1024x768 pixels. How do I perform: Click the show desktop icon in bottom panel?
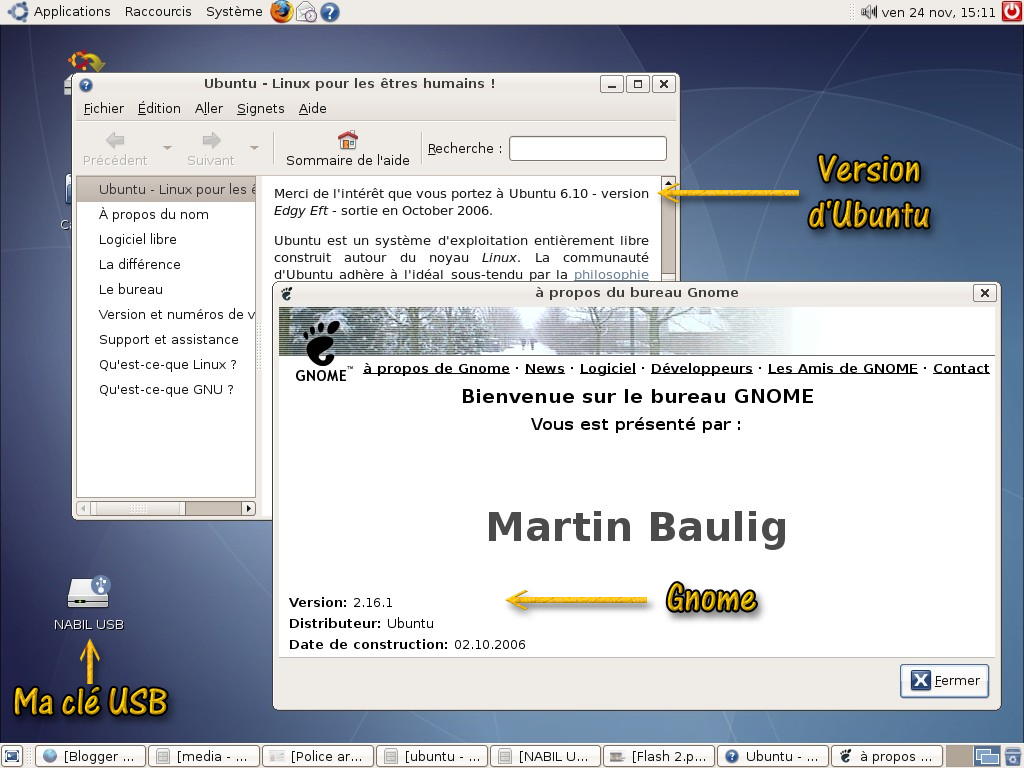coord(12,756)
